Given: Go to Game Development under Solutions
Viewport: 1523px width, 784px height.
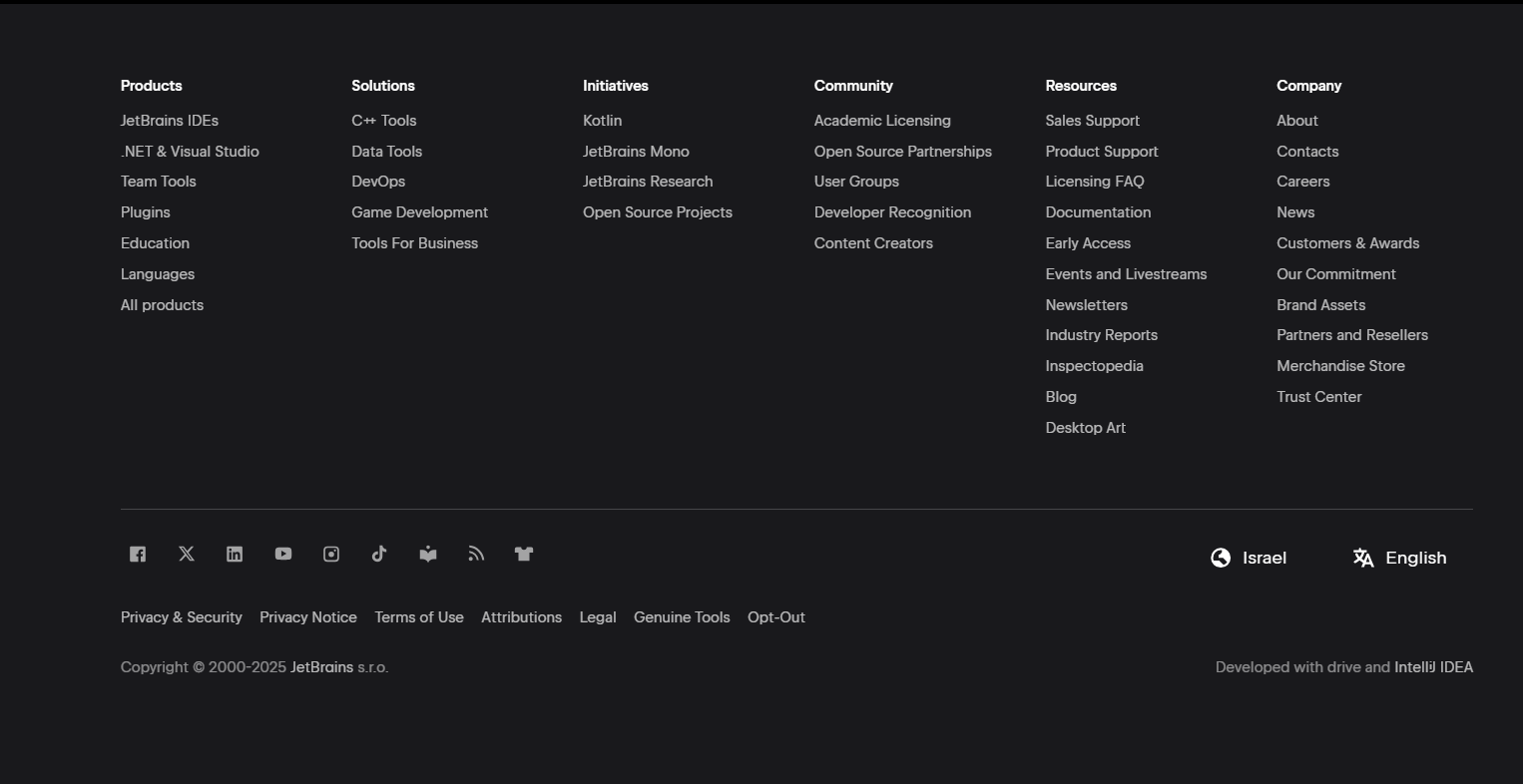Looking at the screenshot, I should pos(419,212).
